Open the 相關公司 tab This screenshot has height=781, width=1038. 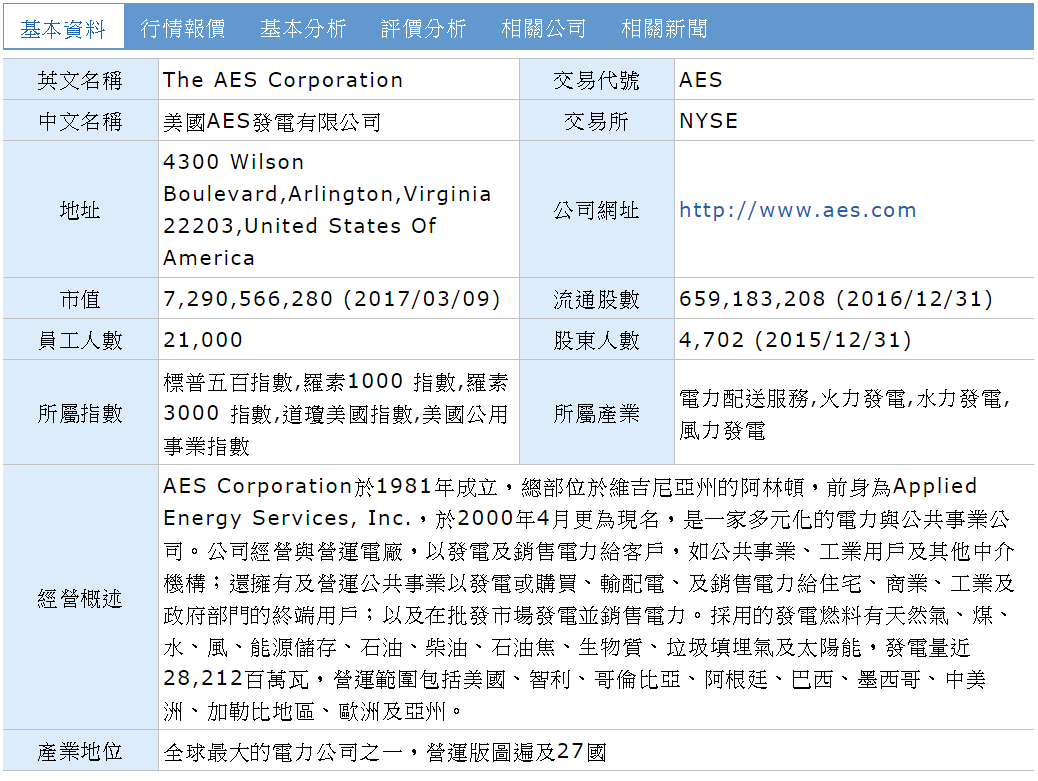tap(543, 28)
